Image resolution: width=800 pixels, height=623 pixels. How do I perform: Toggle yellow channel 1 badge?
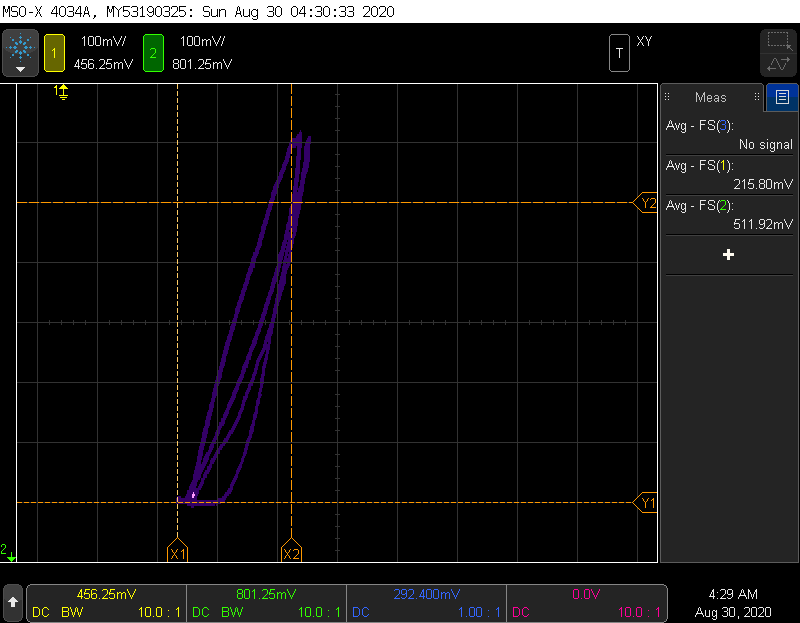pos(54,53)
